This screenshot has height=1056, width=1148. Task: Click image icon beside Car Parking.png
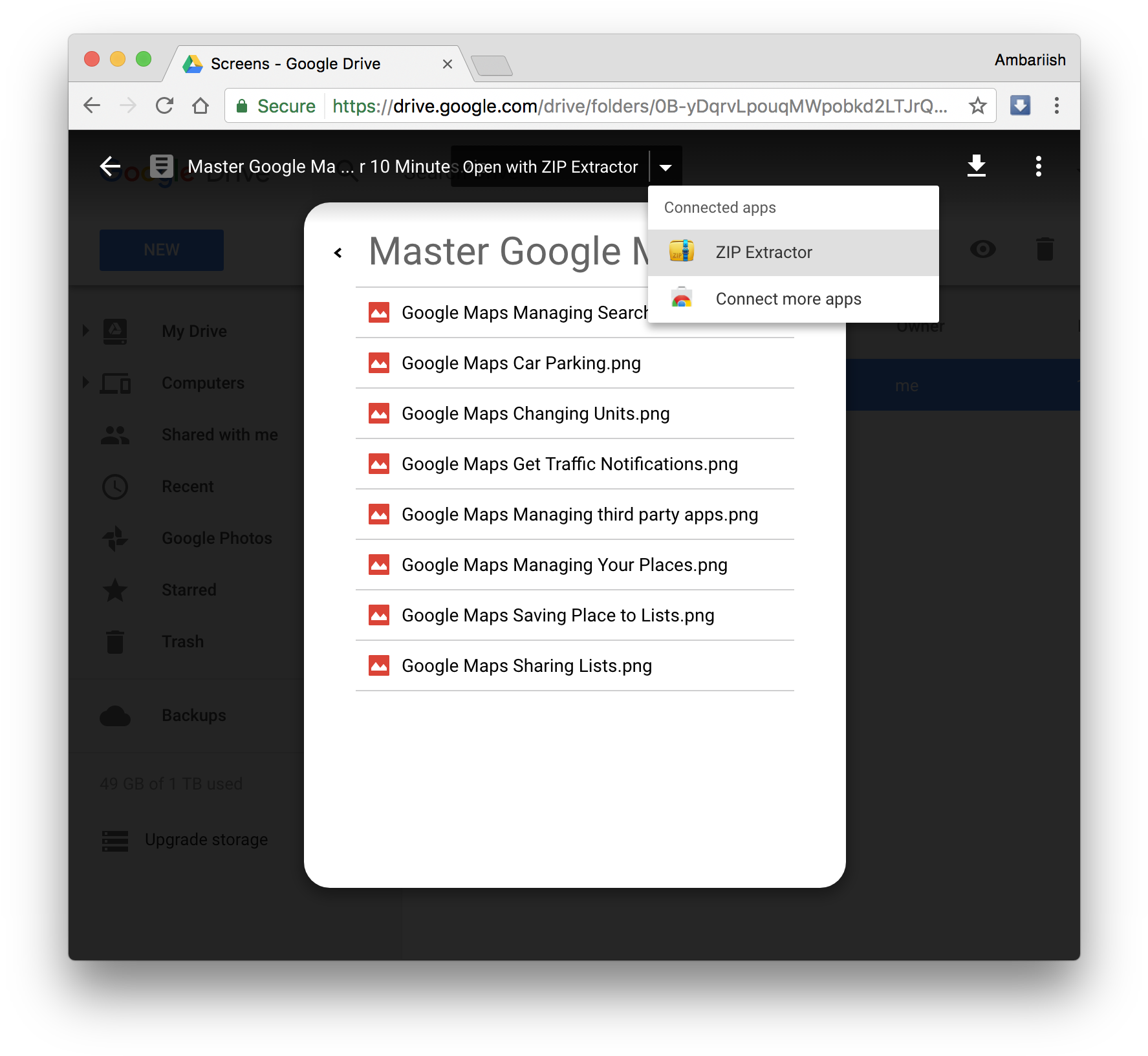click(379, 363)
